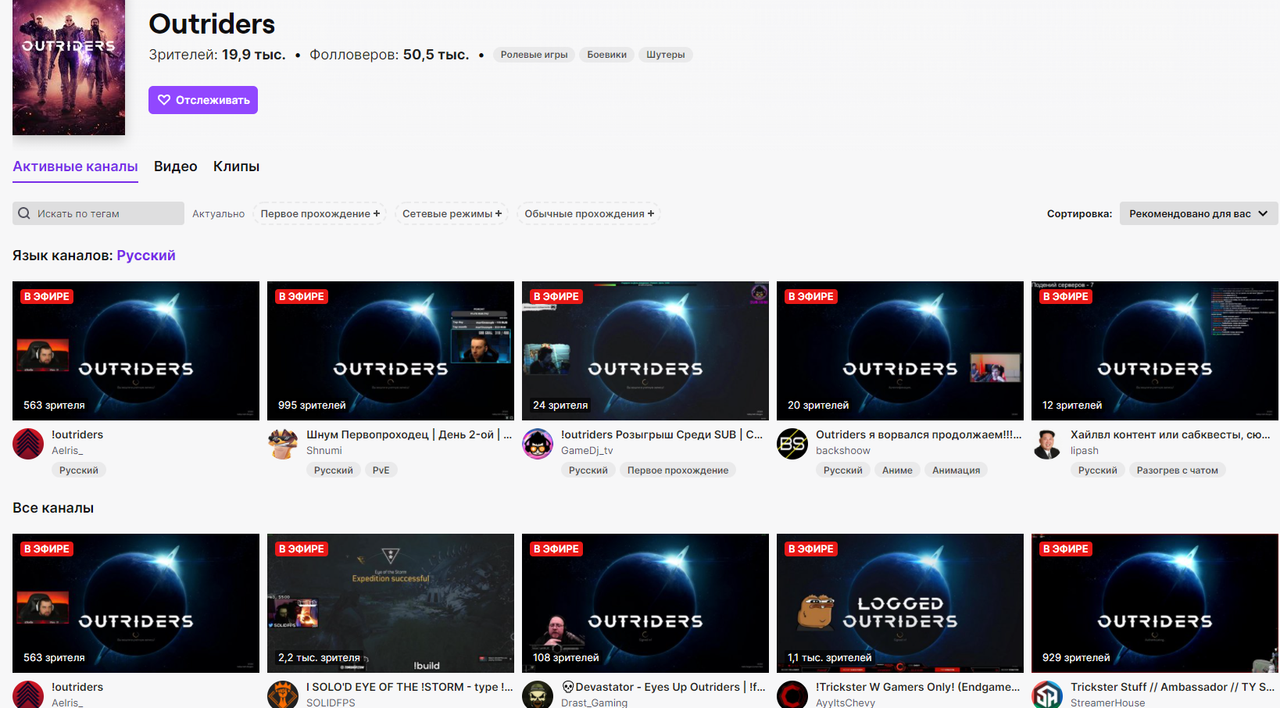Open AyyItsChevy Logged Outriders stream thumbnail
This screenshot has width=1280, height=708.
pyautogui.click(x=900, y=603)
